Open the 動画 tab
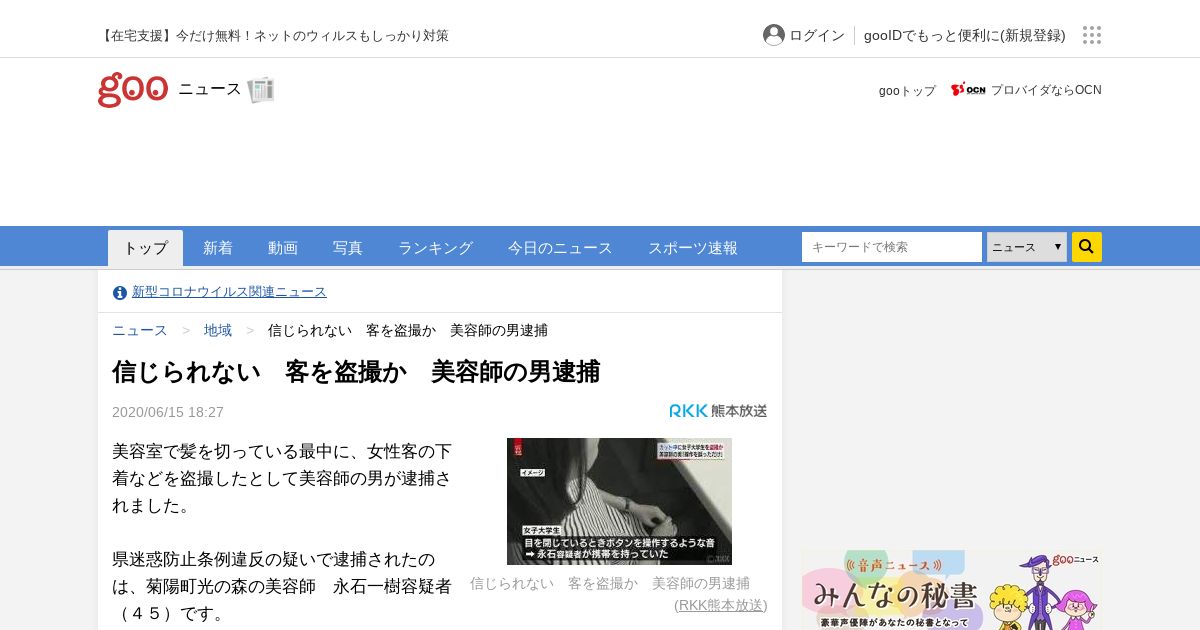The width and height of the screenshot is (1200, 630). pyautogui.click(x=283, y=248)
